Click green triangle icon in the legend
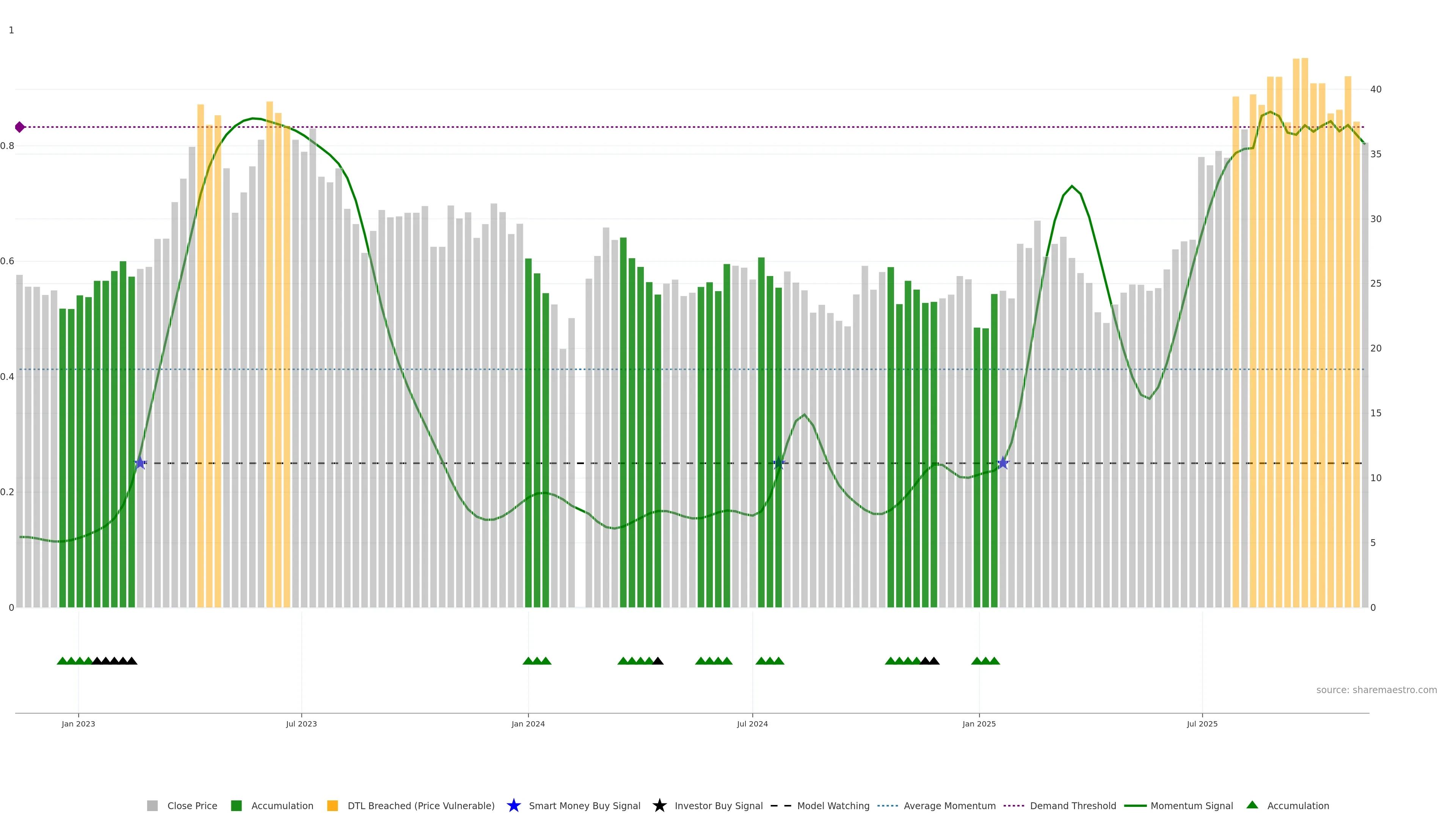This screenshot has height=819, width=1456. [1252, 805]
